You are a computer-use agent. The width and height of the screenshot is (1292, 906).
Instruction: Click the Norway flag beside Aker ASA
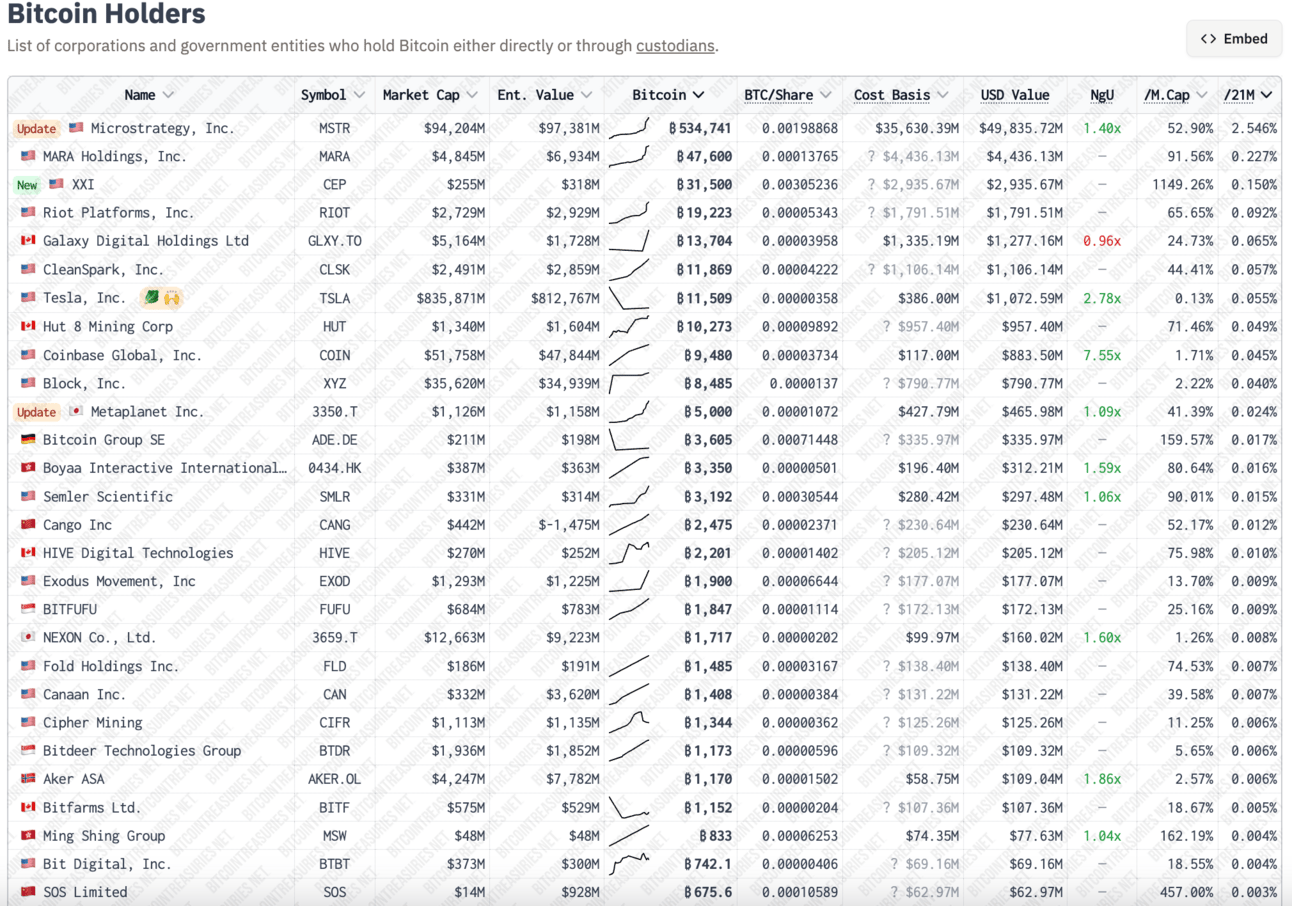pyautogui.click(x=28, y=779)
